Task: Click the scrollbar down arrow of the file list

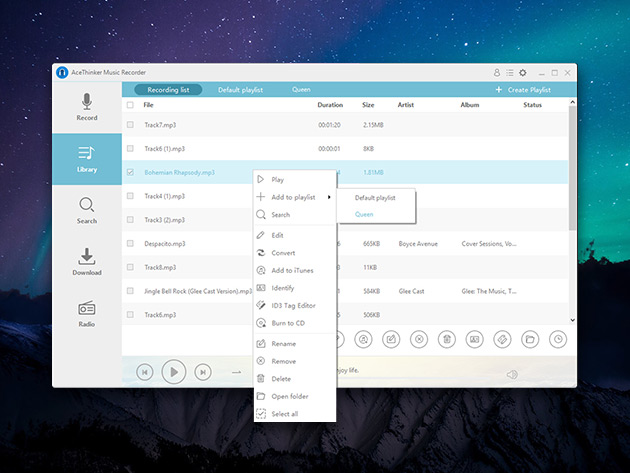Action: 573,320
